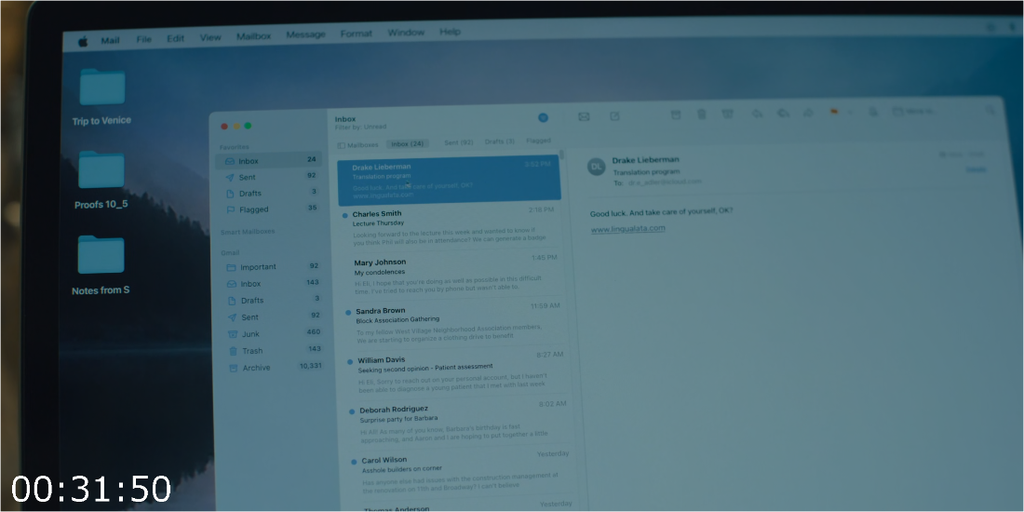Select Sent (92) in favorites bar

pos(458,142)
